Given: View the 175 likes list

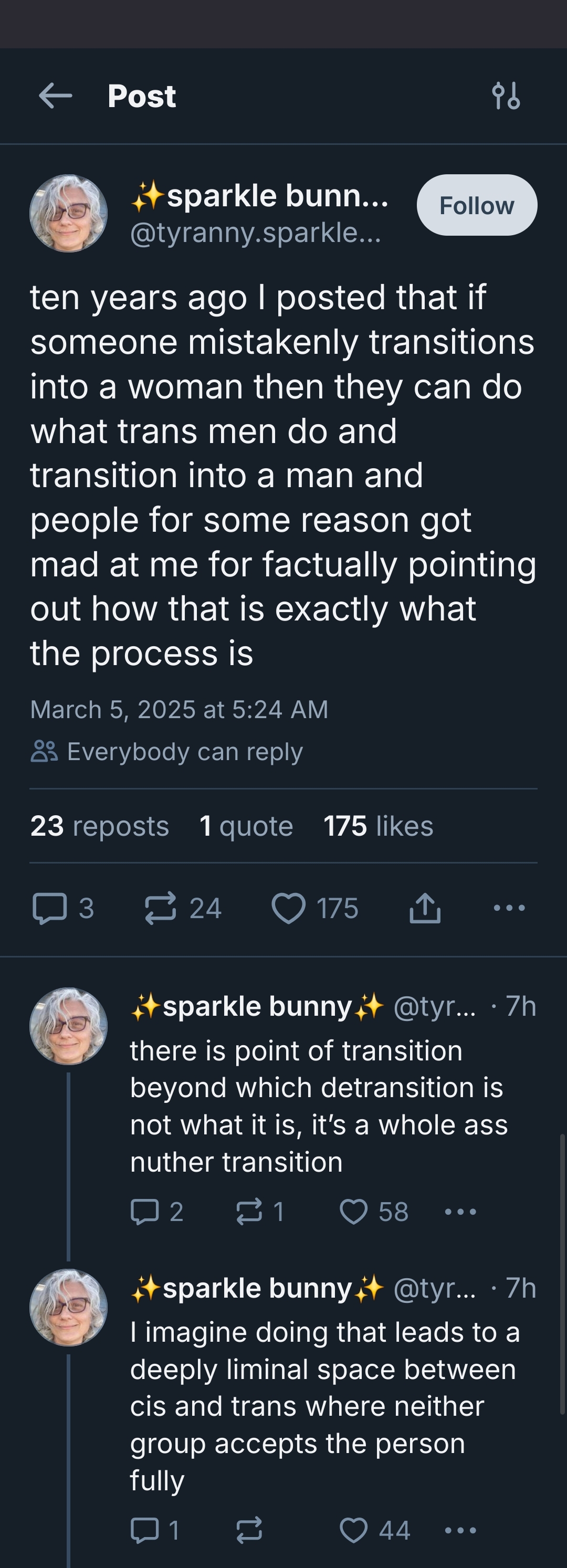Looking at the screenshot, I should (377, 826).
